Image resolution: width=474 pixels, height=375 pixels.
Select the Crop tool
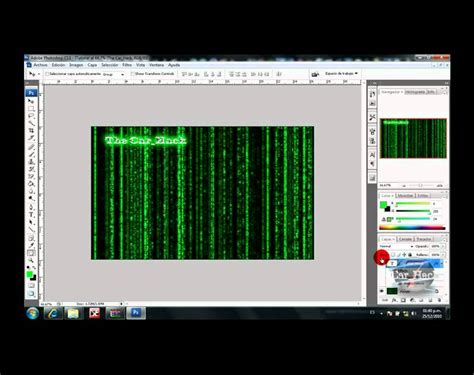[31, 131]
